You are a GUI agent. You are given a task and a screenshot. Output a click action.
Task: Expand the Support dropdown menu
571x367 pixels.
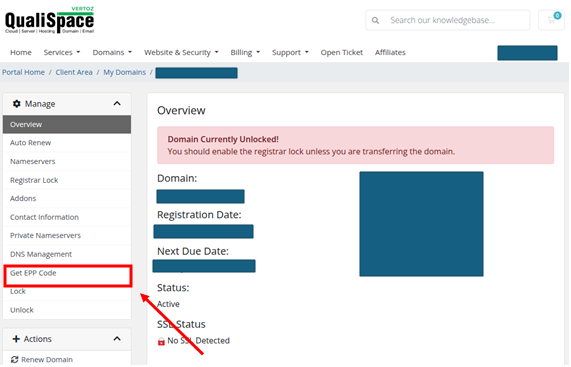[x=290, y=52]
